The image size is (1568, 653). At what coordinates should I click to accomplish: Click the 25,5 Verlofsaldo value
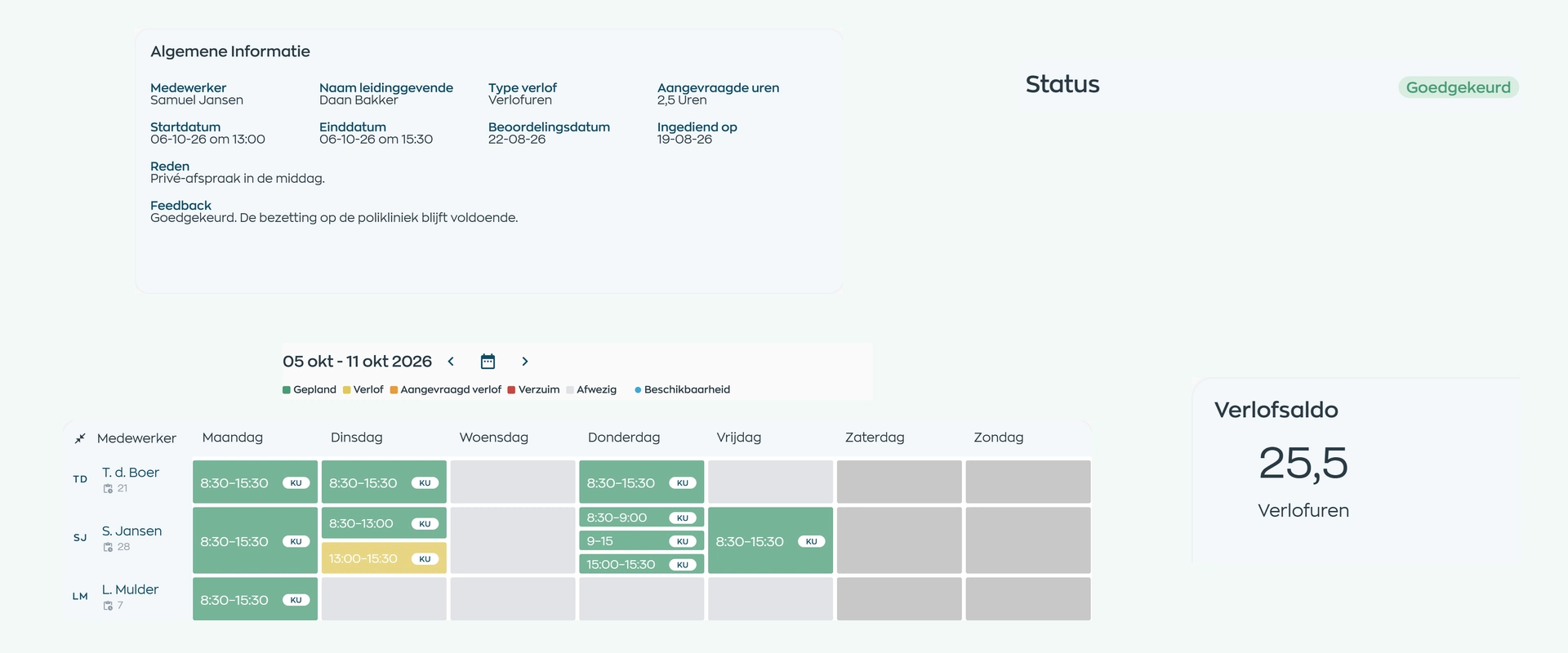tap(1303, 464)
